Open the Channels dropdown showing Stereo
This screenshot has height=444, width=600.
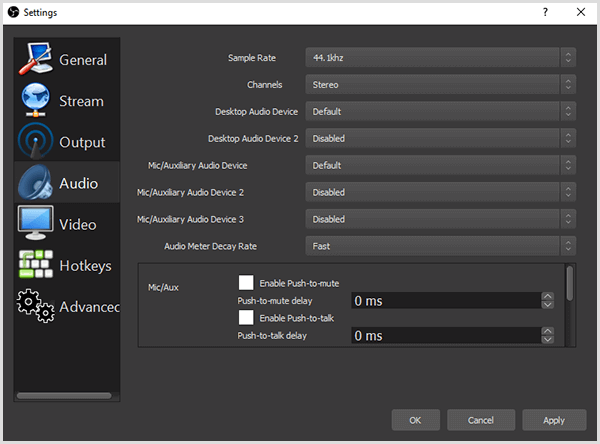click(440, 85)
